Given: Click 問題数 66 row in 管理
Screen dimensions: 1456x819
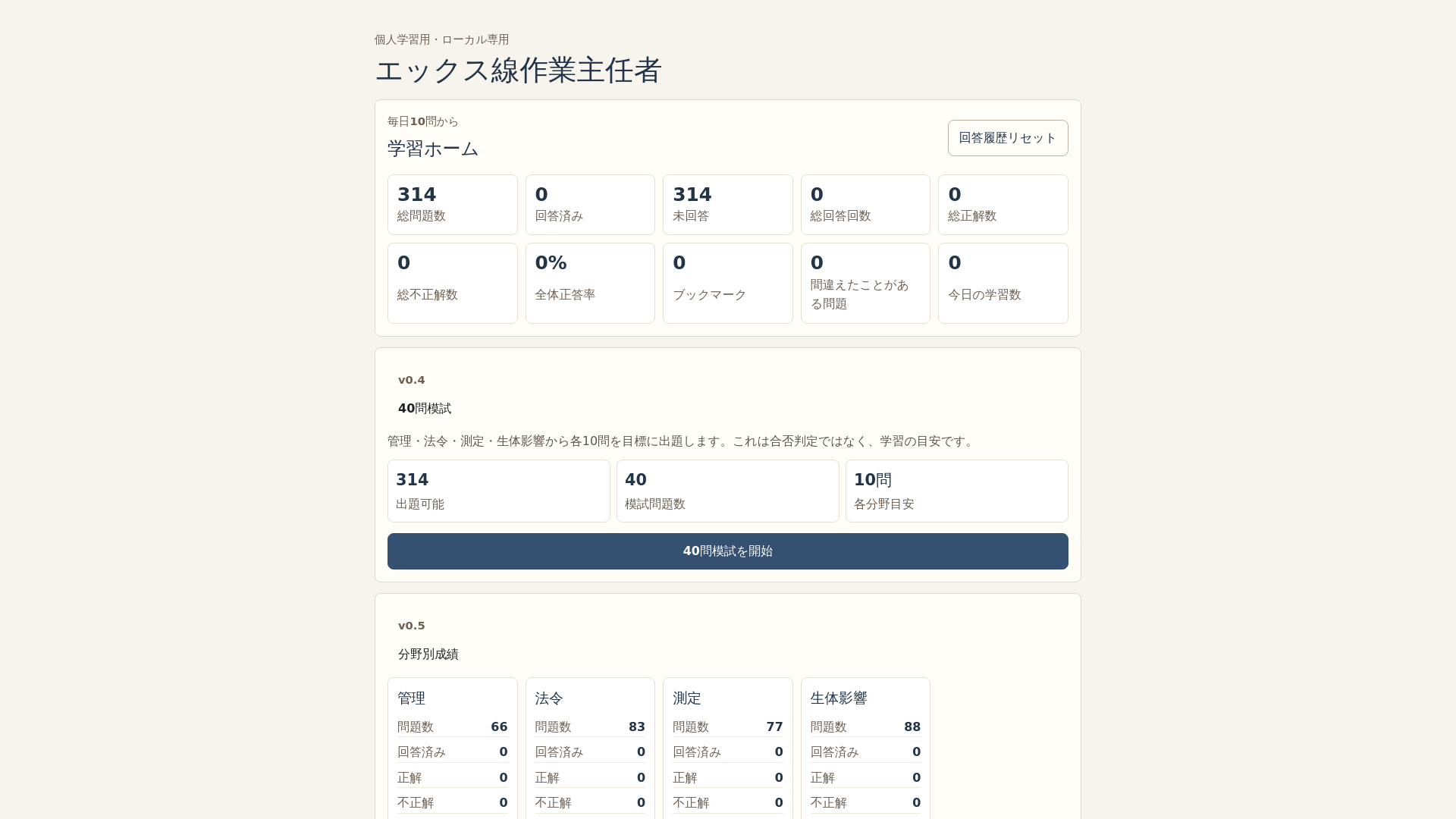Looking at the screenshot, I should tap(453, 726).
